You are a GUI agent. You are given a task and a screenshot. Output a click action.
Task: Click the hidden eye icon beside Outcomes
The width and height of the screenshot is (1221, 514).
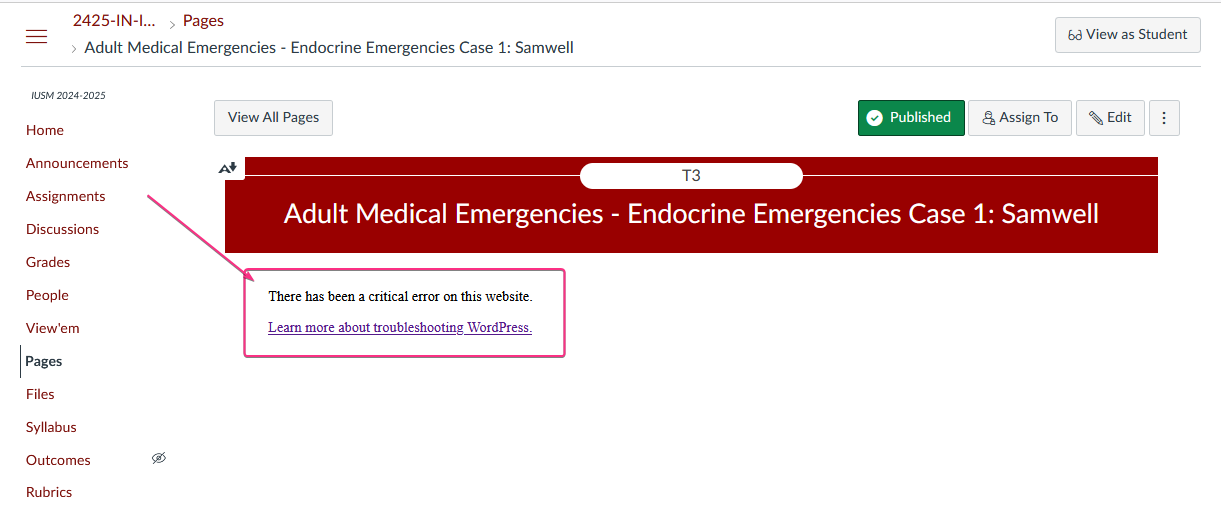click(158, 459)
